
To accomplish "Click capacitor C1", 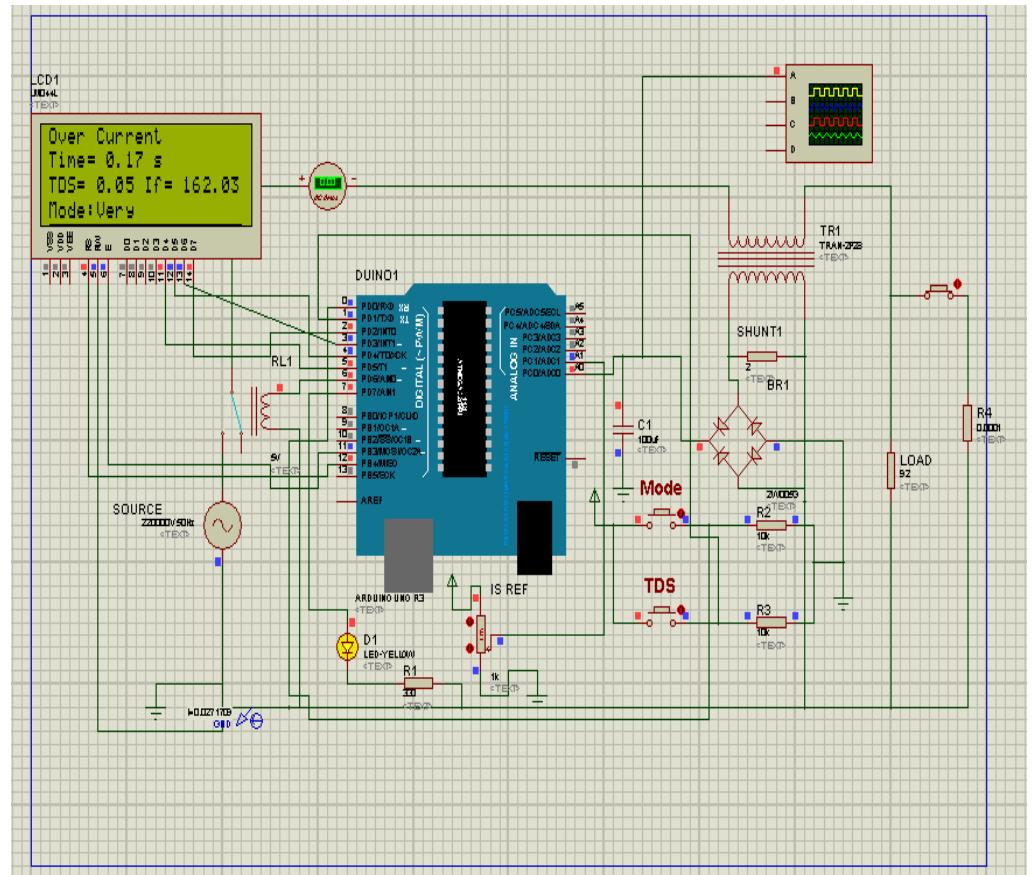I will tap(622, 430).
